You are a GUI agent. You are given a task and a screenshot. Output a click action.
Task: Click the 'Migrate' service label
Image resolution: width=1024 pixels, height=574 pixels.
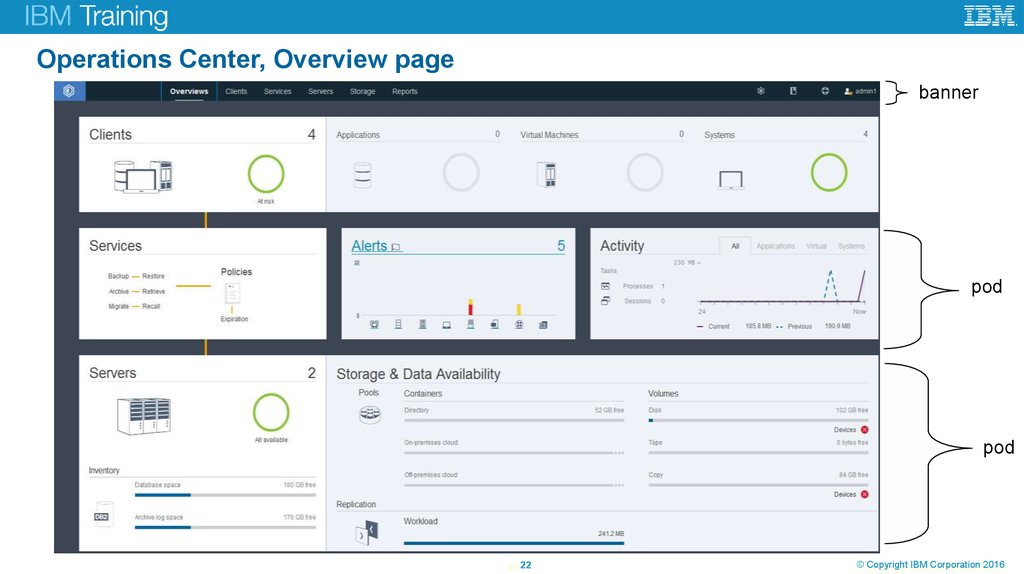point(118,306)
